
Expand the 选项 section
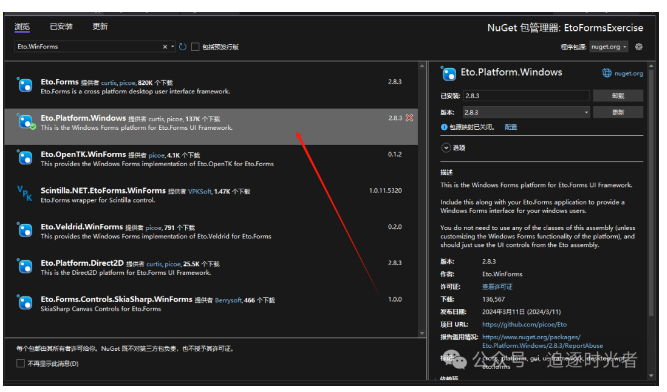pyautogui.click(x=446, y=148)
